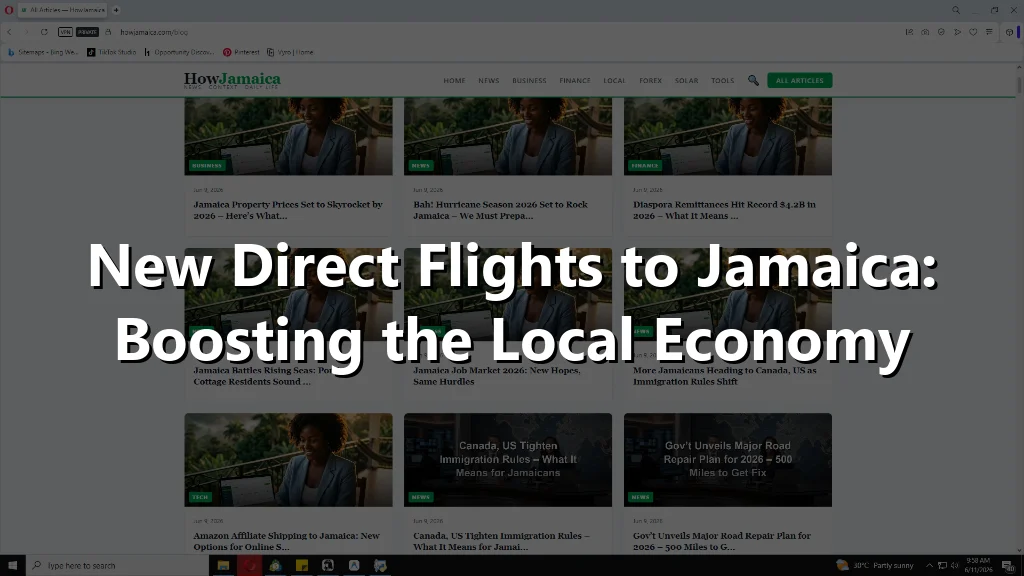Open the weather 30°C Partly sunny widget

point(875,566)
